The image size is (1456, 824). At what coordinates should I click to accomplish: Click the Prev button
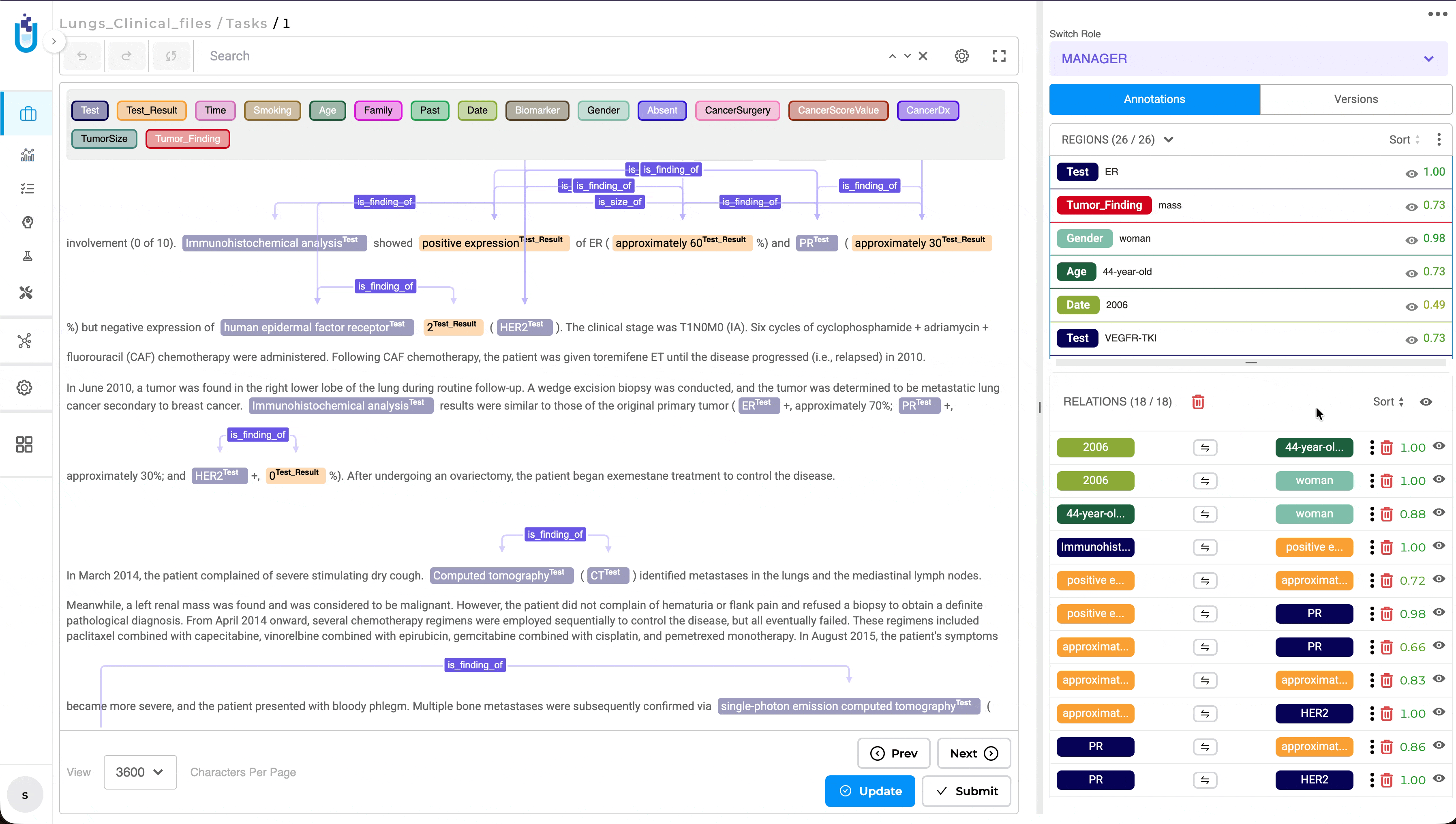(x=893, y=753)
